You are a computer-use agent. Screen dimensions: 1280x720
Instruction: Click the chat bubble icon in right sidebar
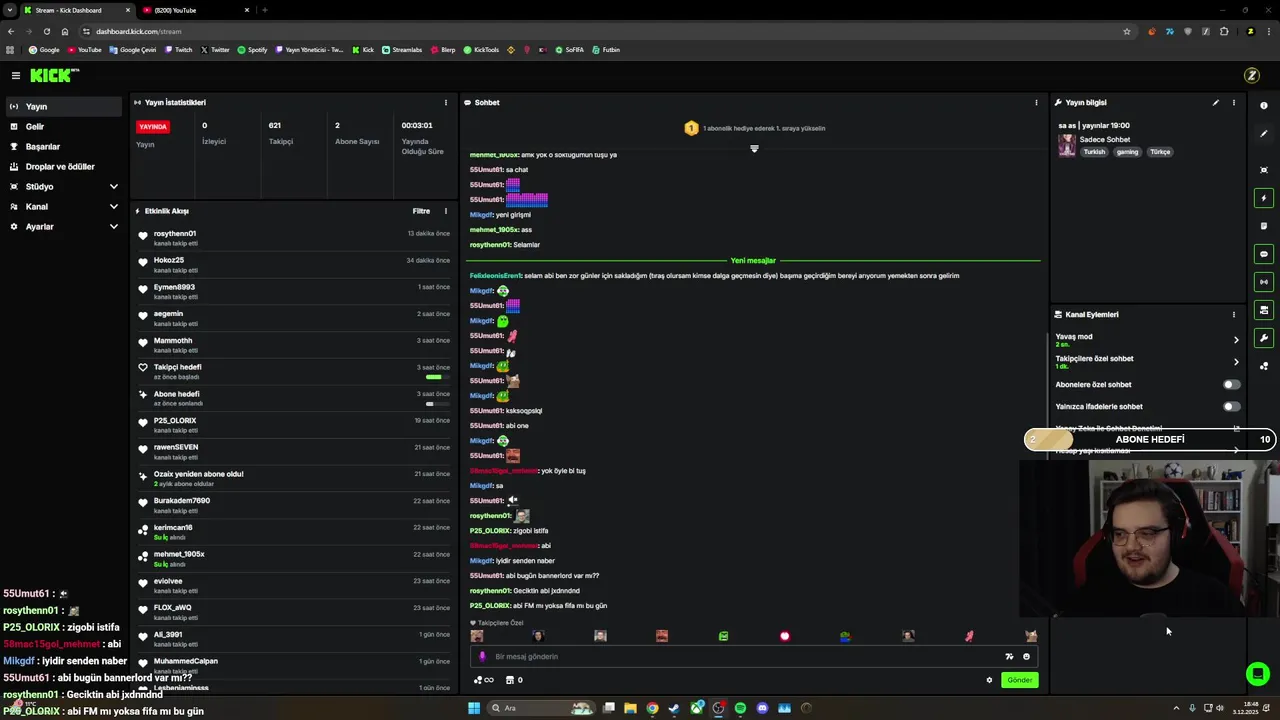pos(1264,254)
